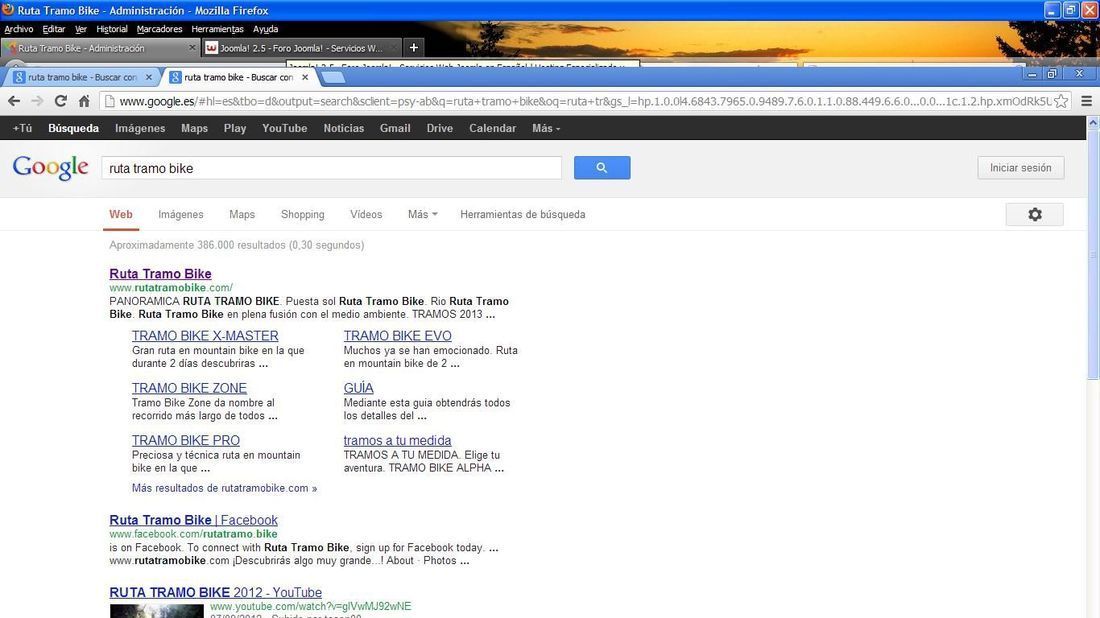Open Gmail in the black Google bar
Screen dimensions: 1100x618
click(x=395, y=128)
